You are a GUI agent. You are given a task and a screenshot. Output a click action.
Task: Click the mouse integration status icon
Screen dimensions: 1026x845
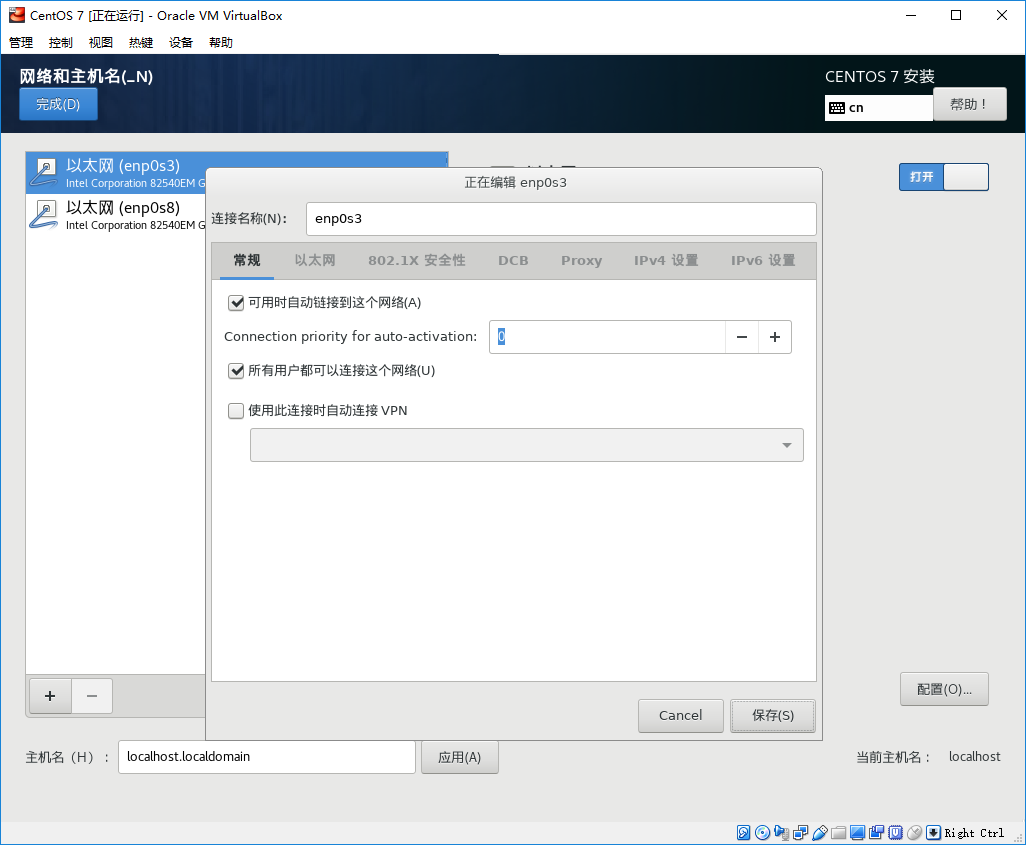(915, 833)
